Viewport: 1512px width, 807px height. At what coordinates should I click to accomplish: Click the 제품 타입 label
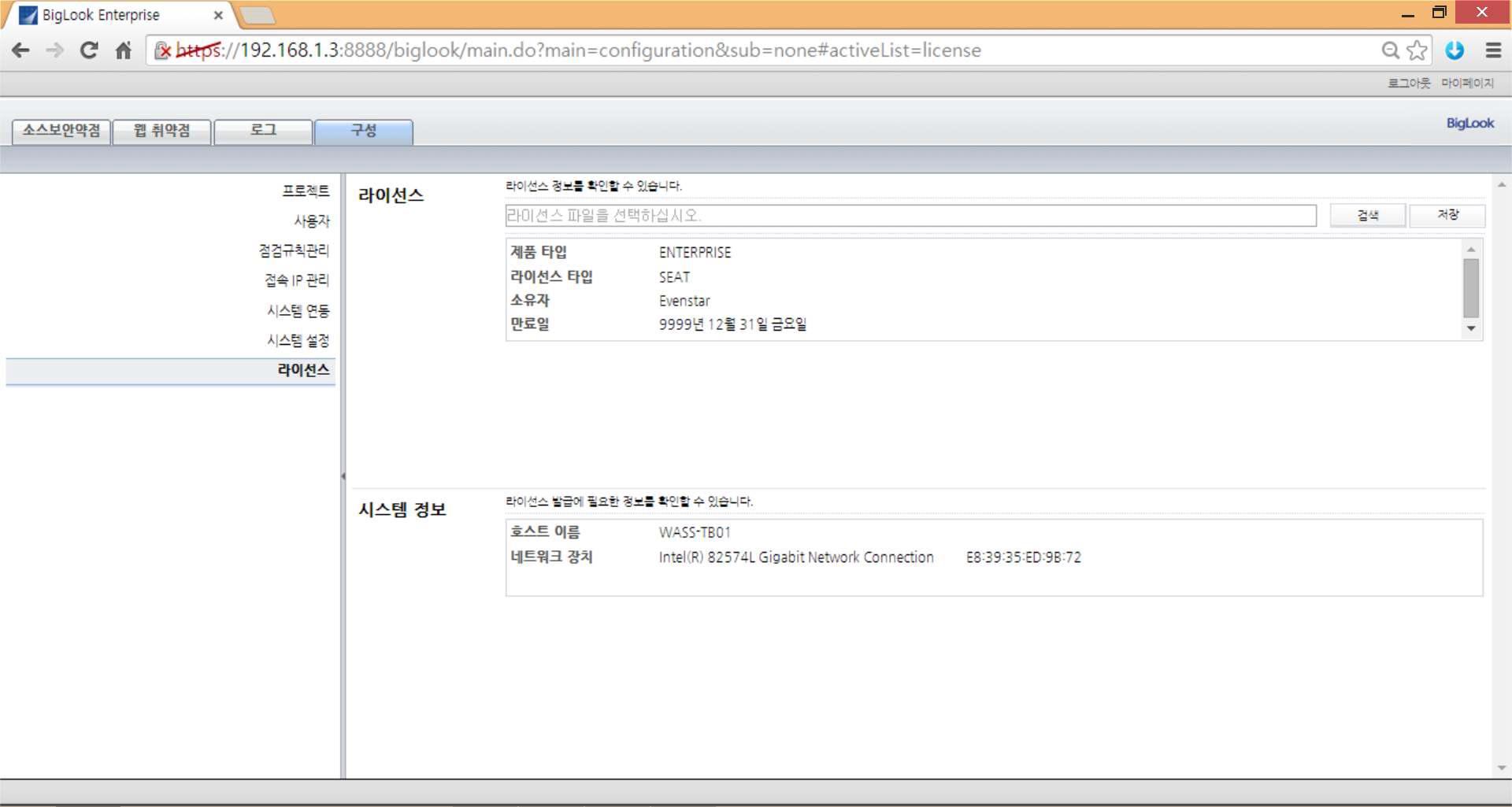pos(539,252)
